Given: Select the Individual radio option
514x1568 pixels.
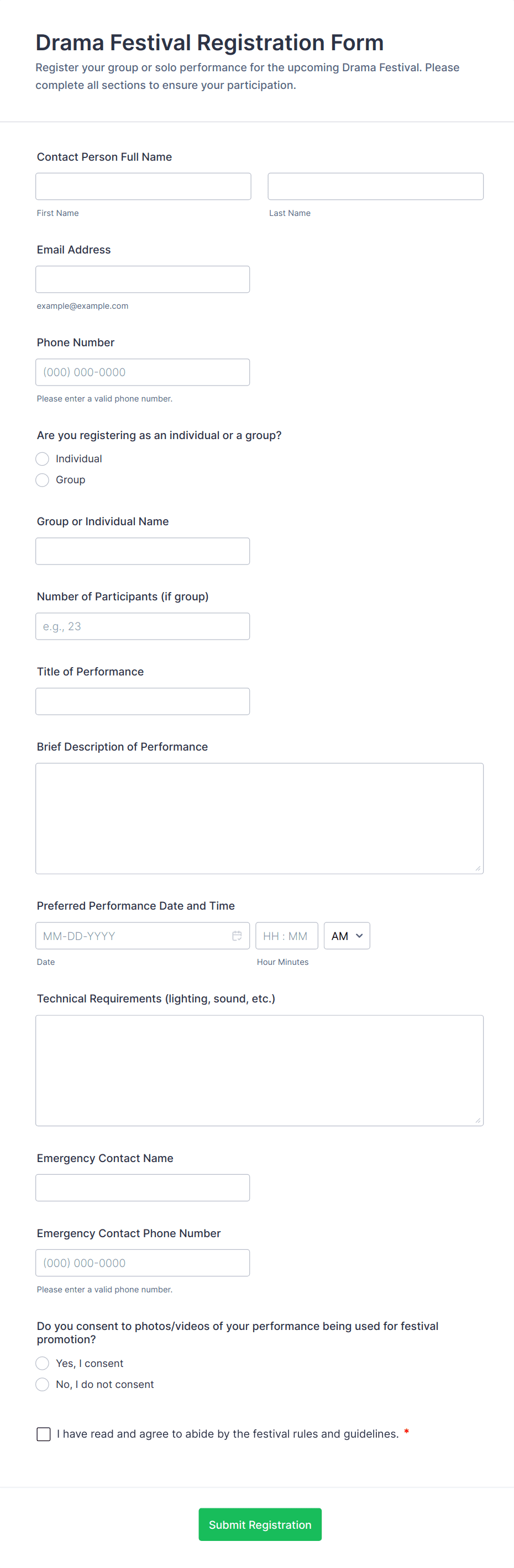Looking at the screenshot, I should (42, 458).
